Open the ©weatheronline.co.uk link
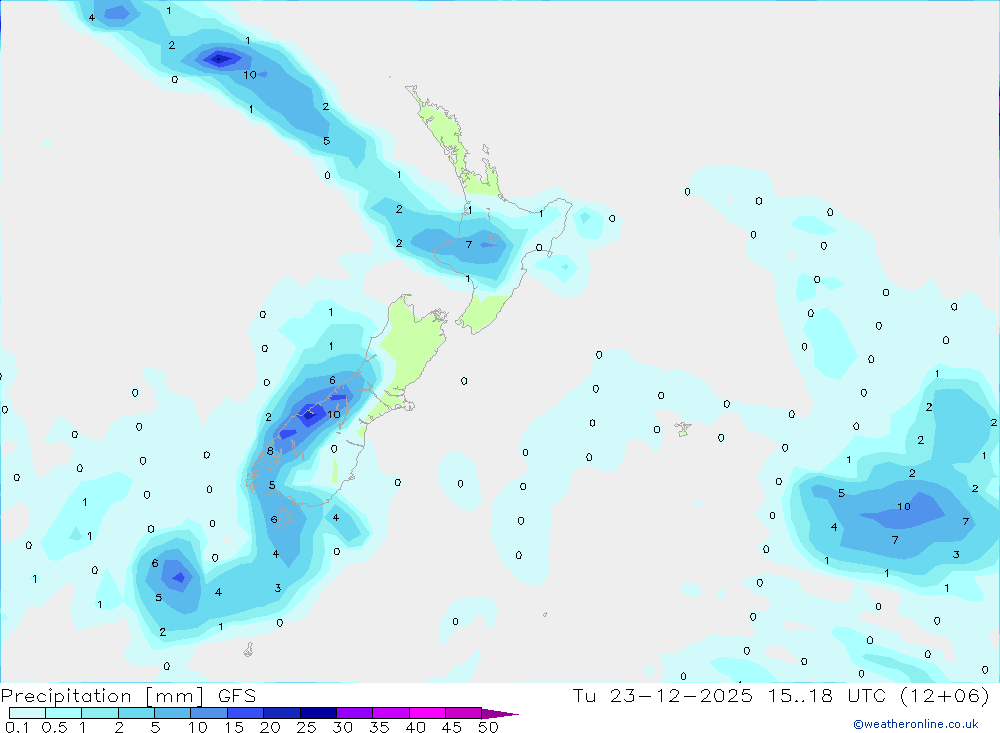 pos(916,724)
